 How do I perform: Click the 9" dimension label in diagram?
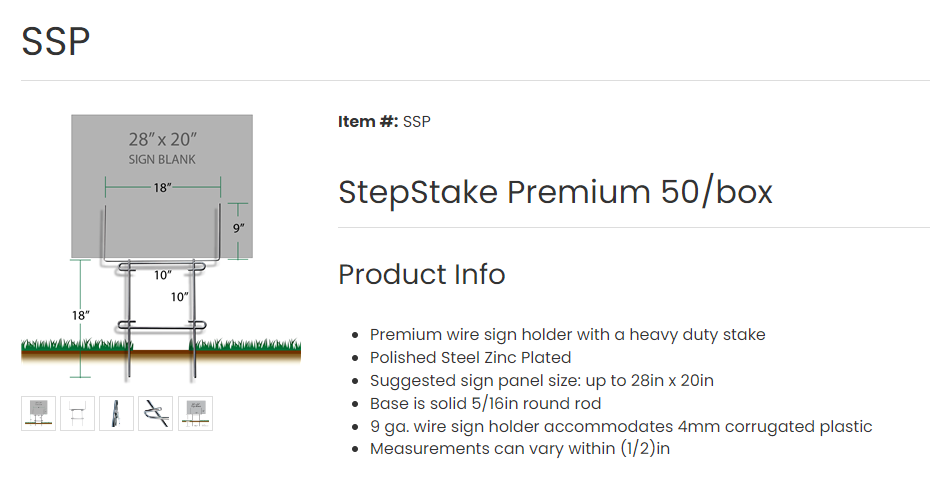coord(238,229)
